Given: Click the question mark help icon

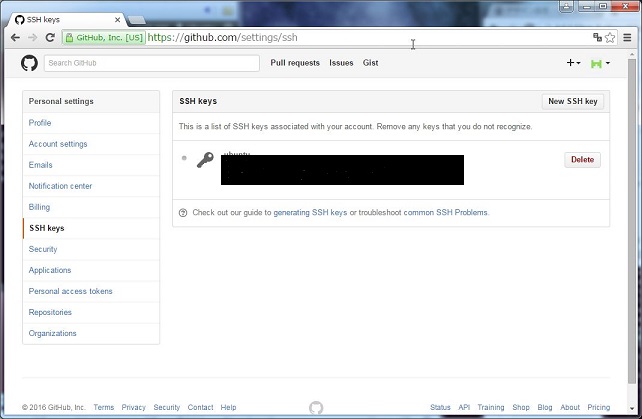Looking at the screenshot, I should pos(183,213).
